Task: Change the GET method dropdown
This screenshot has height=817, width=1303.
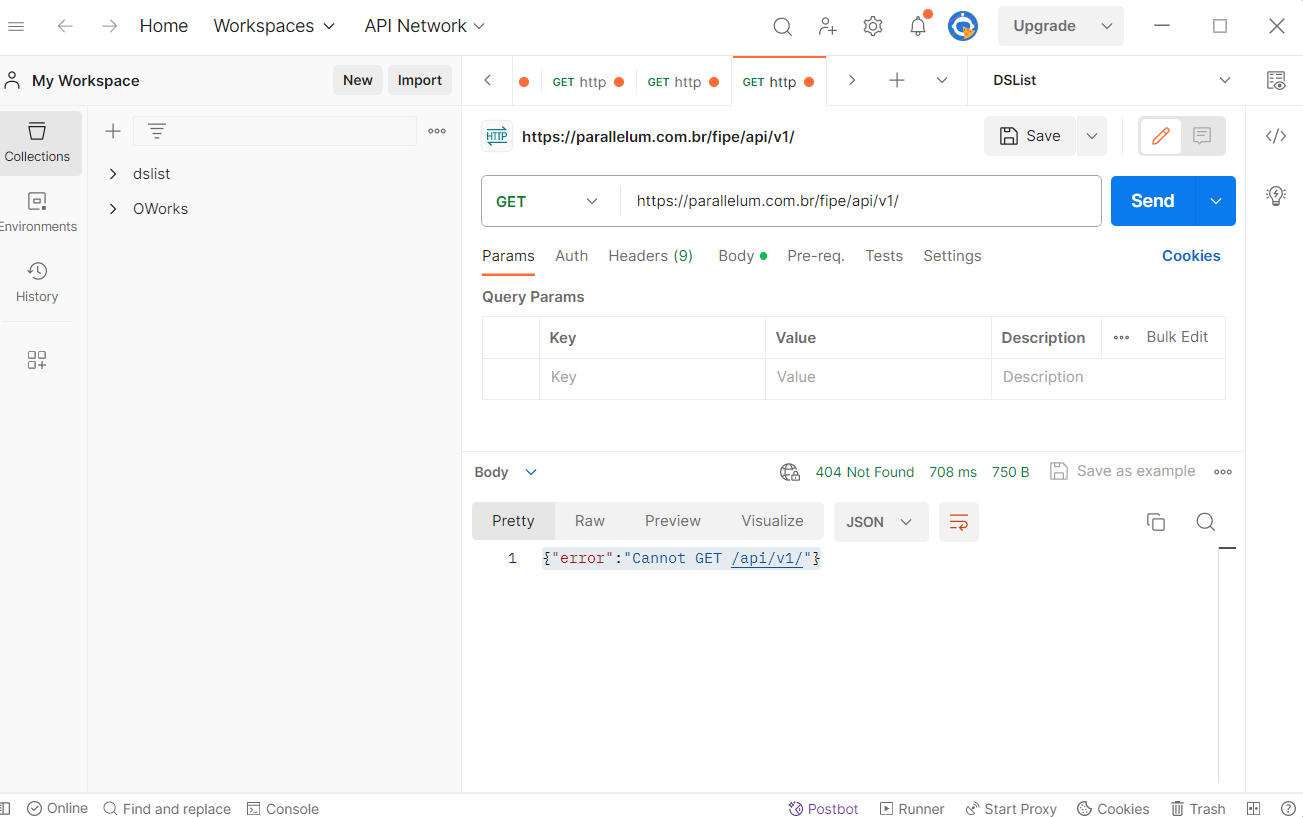Action: [x=547, y=201]
